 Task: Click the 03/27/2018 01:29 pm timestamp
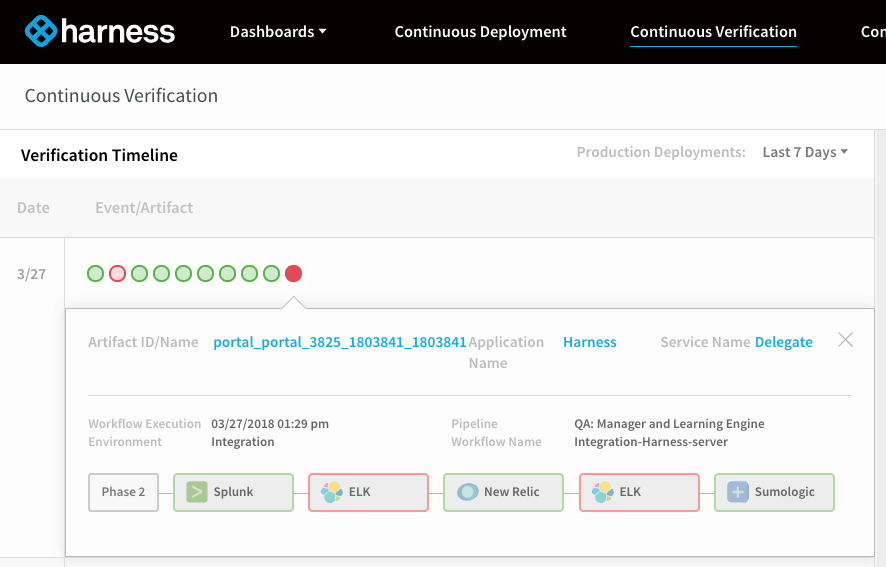click(x=270, y=423)
